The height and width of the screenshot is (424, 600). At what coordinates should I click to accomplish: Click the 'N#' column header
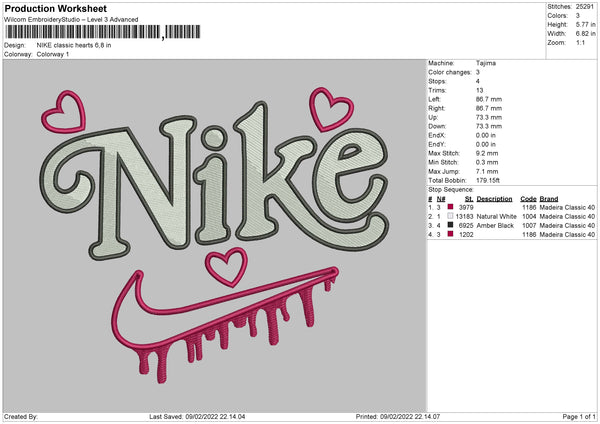point(441,199)
